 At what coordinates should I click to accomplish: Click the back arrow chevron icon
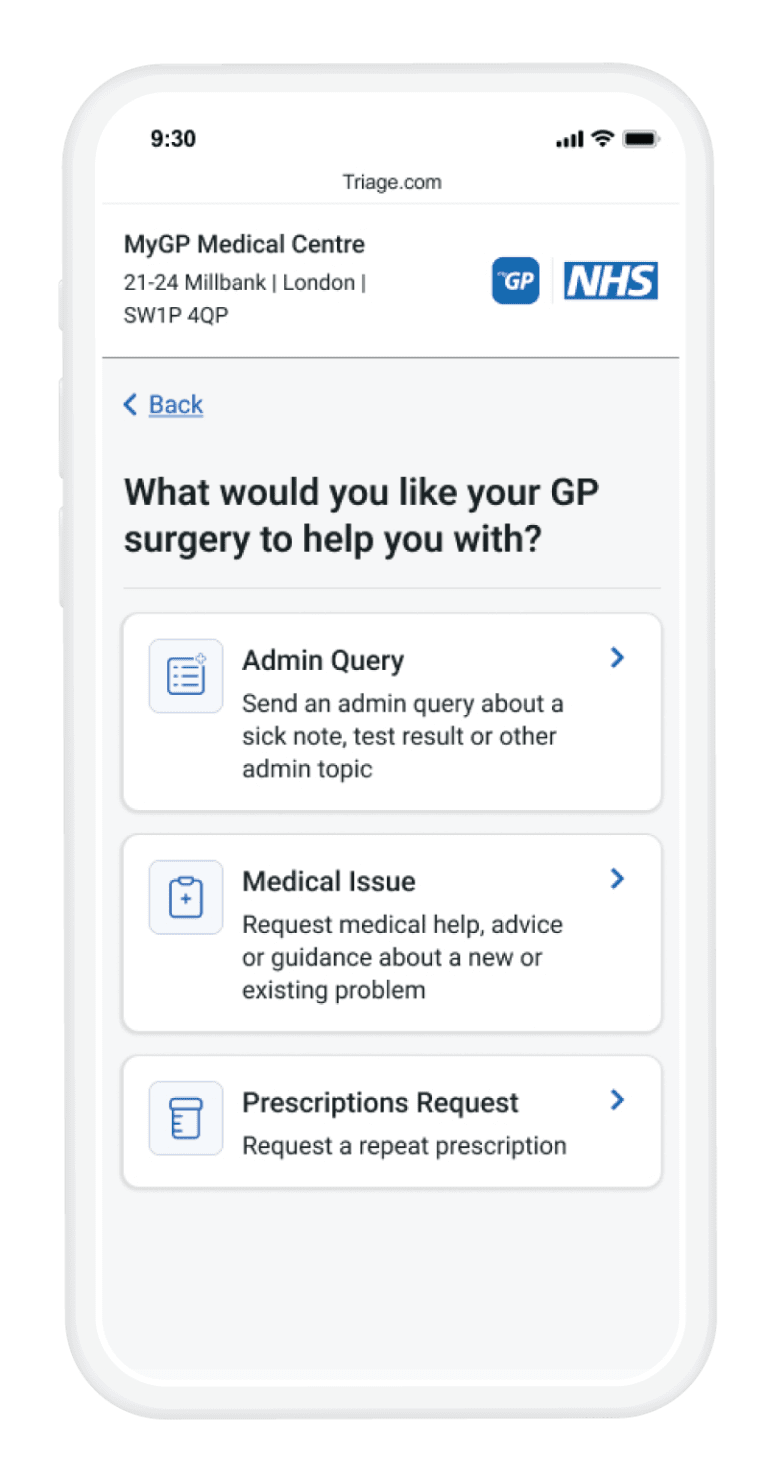[x=130, y=404]
